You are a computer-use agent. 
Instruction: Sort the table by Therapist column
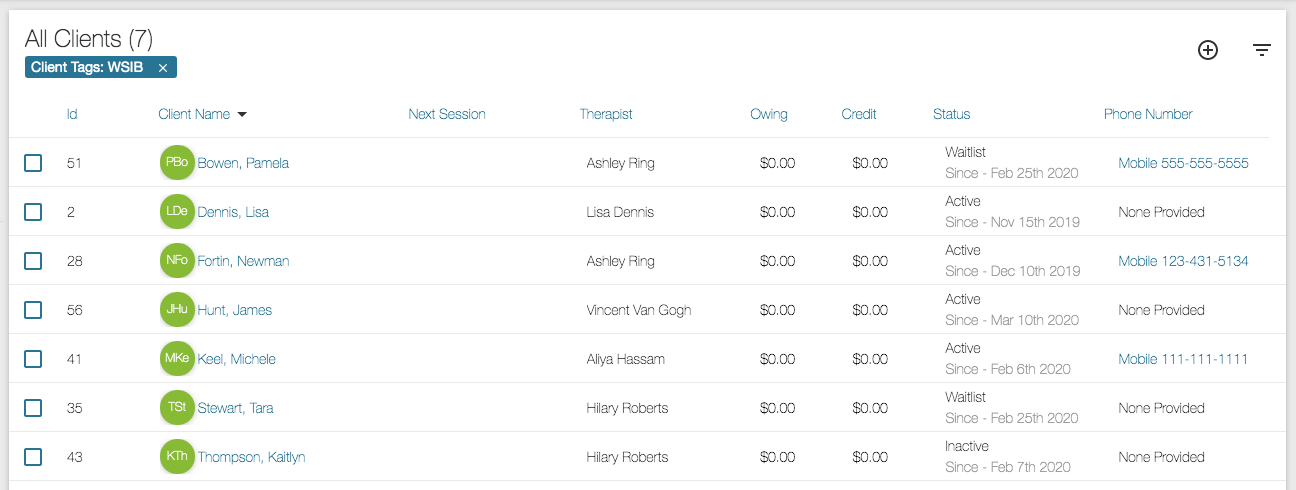click(606, 114)
